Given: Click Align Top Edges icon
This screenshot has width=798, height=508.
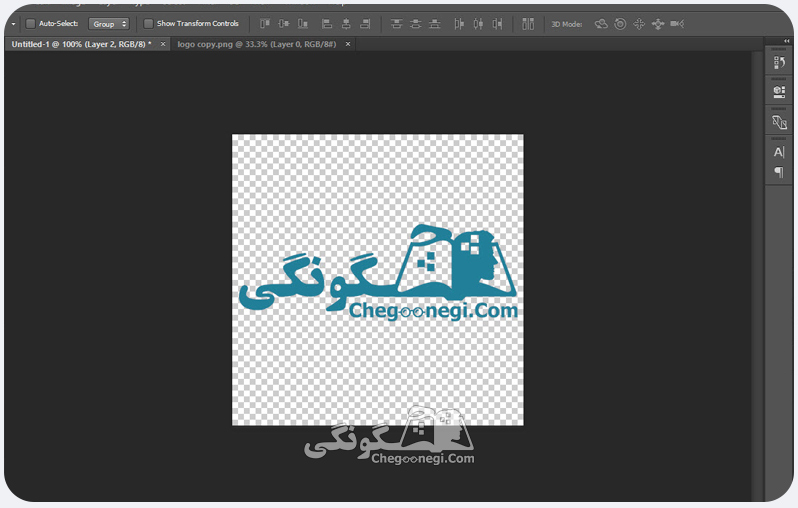Looking at the screenshot, I should [x=265, y=23].
